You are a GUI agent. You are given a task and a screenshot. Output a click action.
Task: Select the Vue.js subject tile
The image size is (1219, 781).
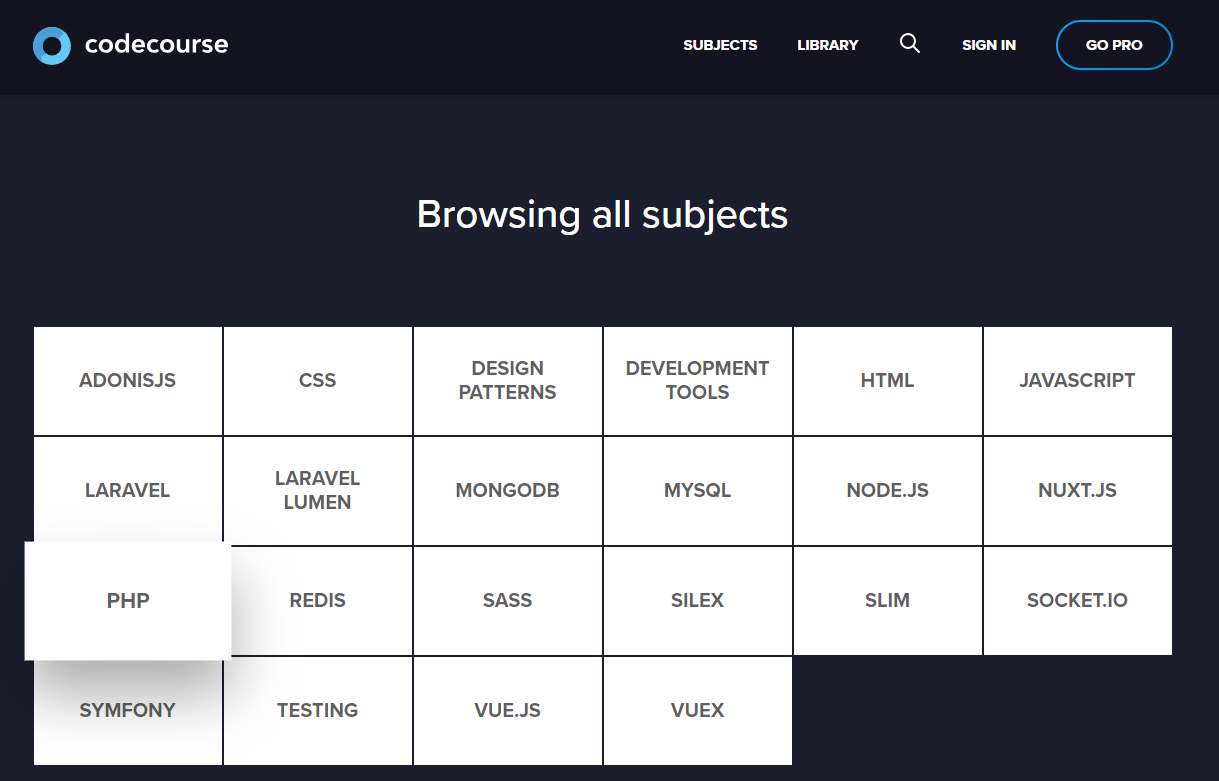pyautogui.click(x=508, y=711)
